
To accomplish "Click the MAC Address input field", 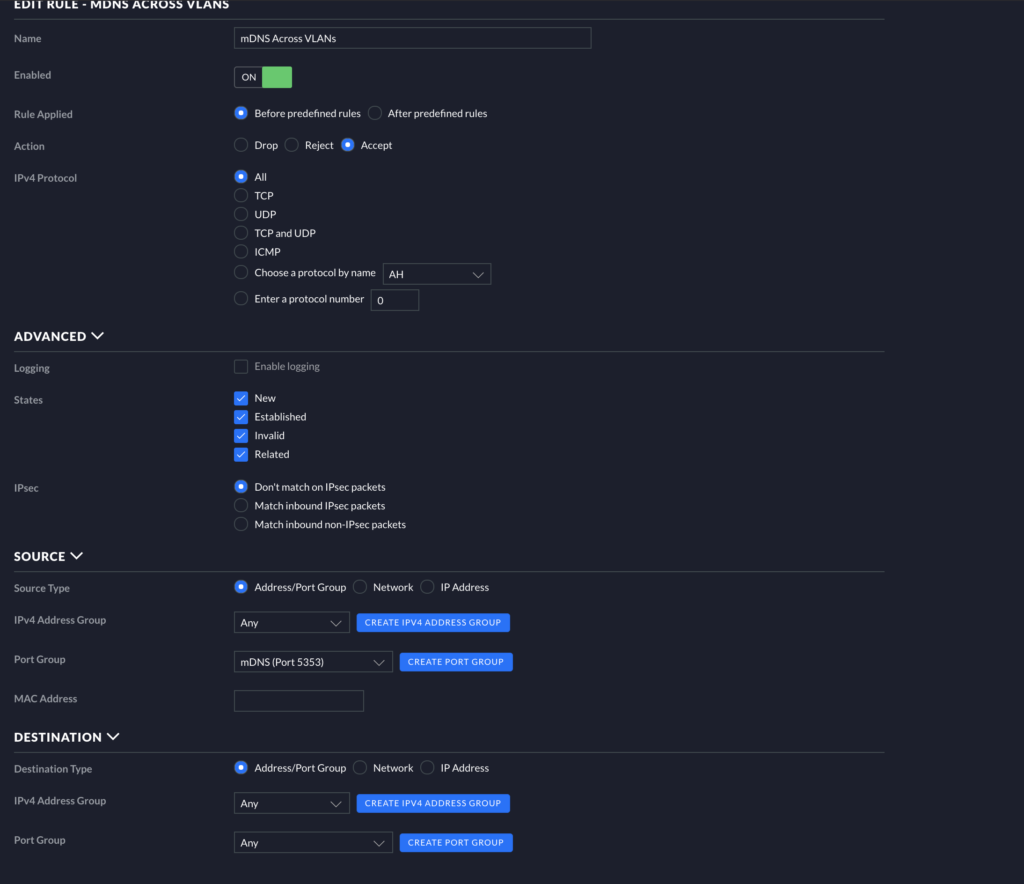I will [298, 700].
